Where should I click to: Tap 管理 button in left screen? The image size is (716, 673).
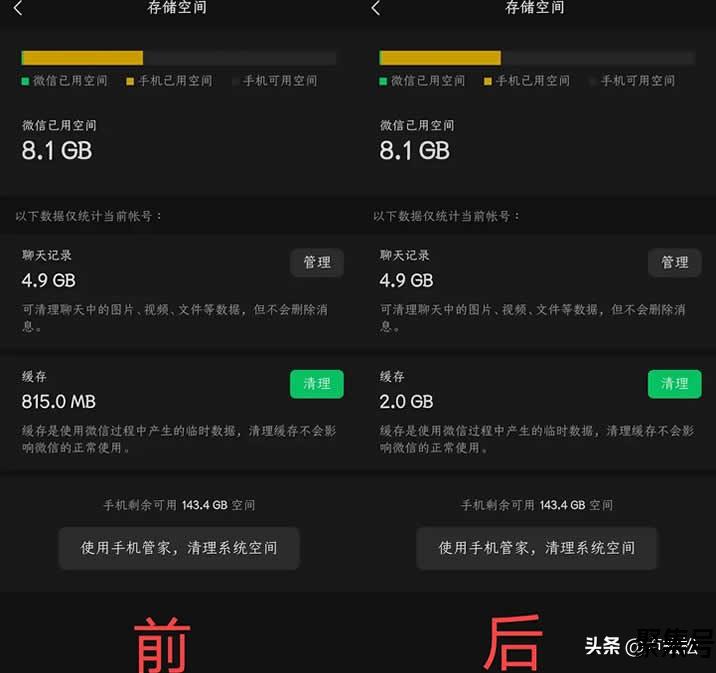click(x=317, y=263)
